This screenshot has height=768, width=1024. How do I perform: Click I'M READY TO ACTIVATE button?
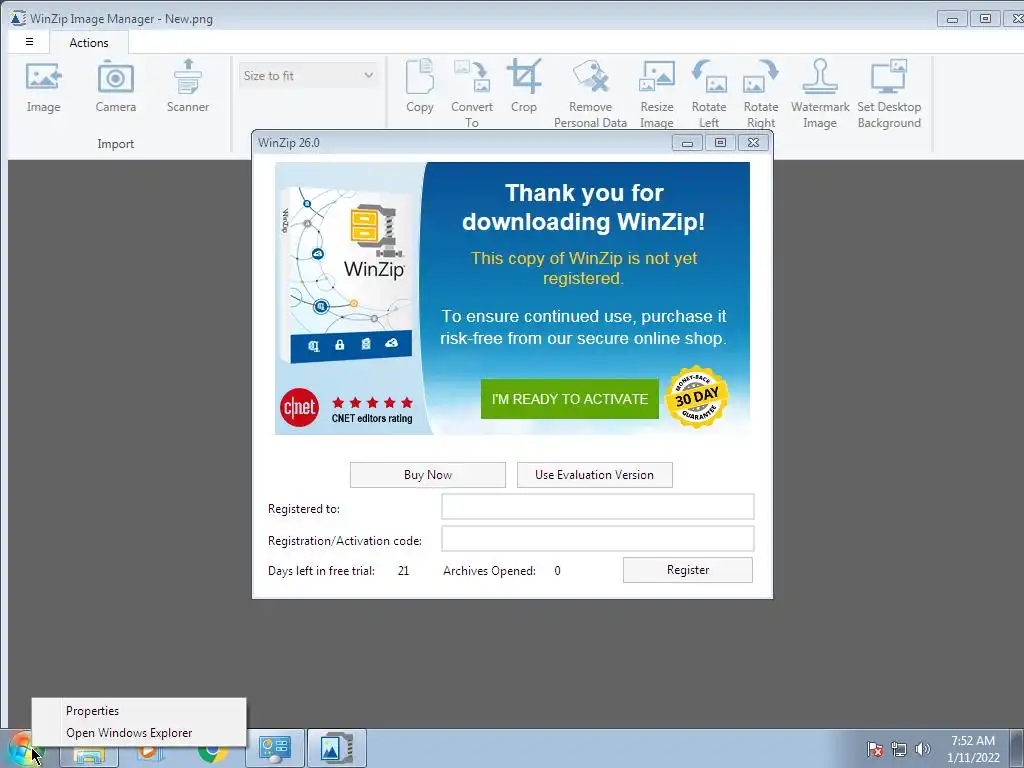pos(569,399)
